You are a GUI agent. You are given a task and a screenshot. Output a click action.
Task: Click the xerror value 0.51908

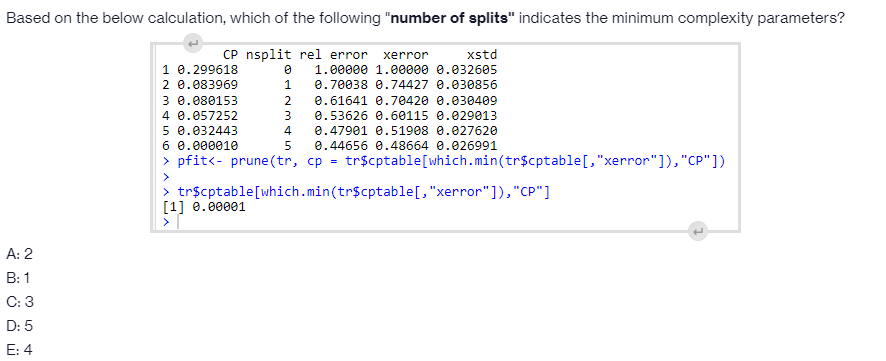402,131
